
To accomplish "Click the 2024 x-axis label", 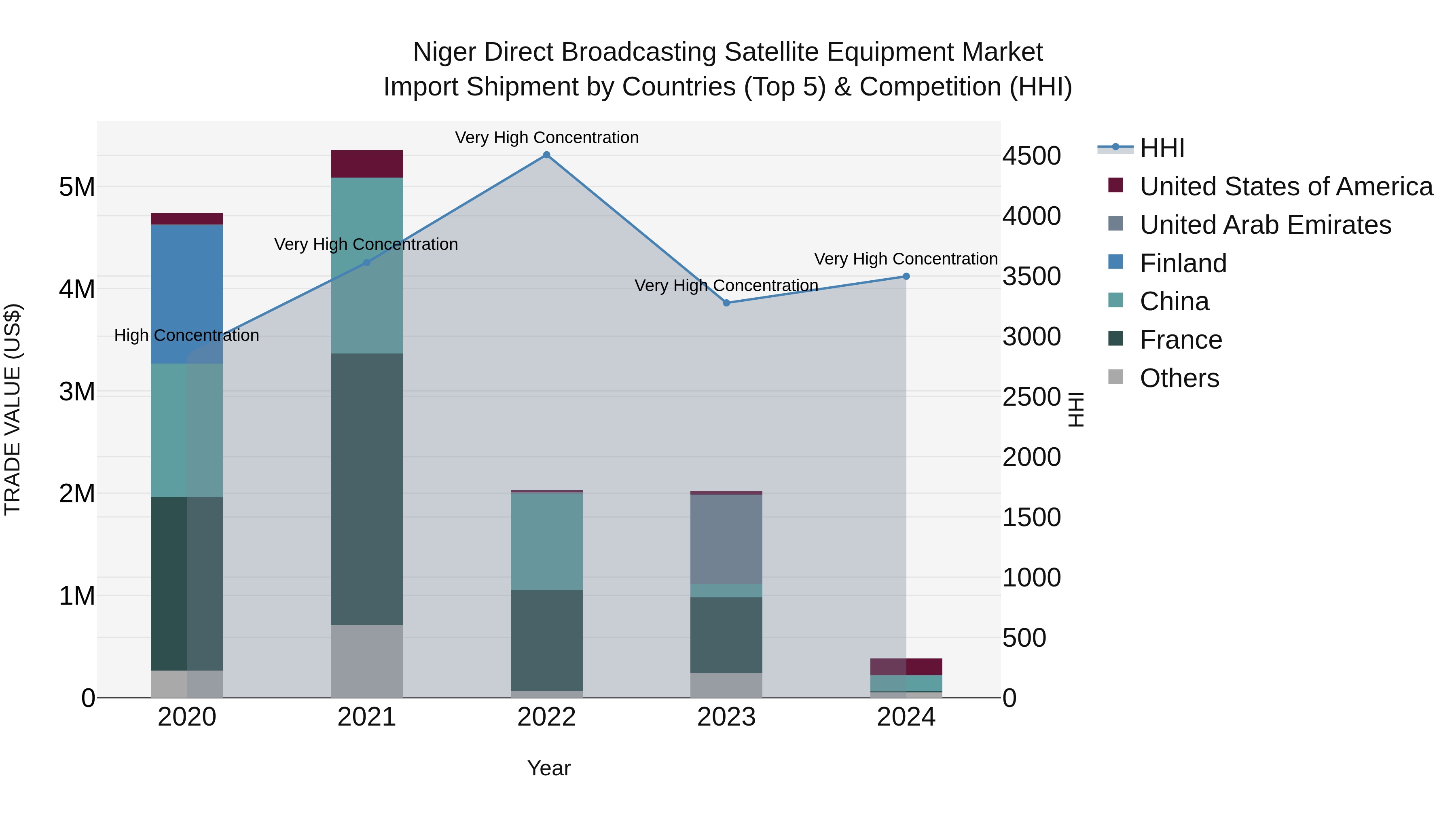I will tap(906, 717).
